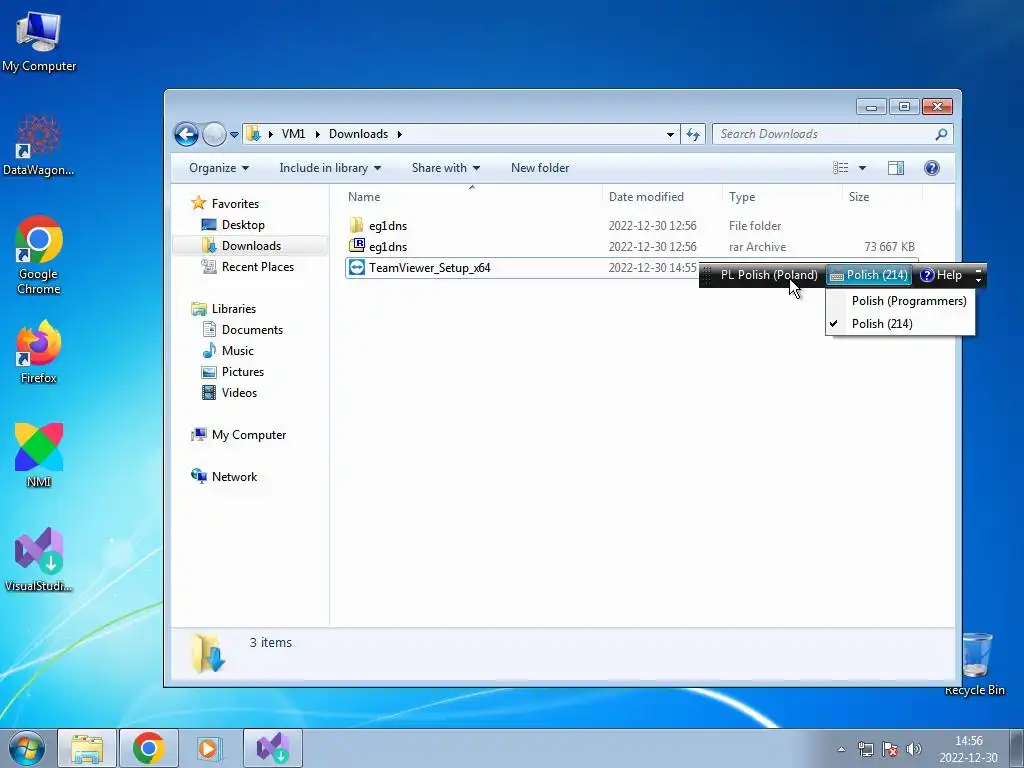Sort by Type column header
Viewport: 1024px width, 768px height.
782,197
